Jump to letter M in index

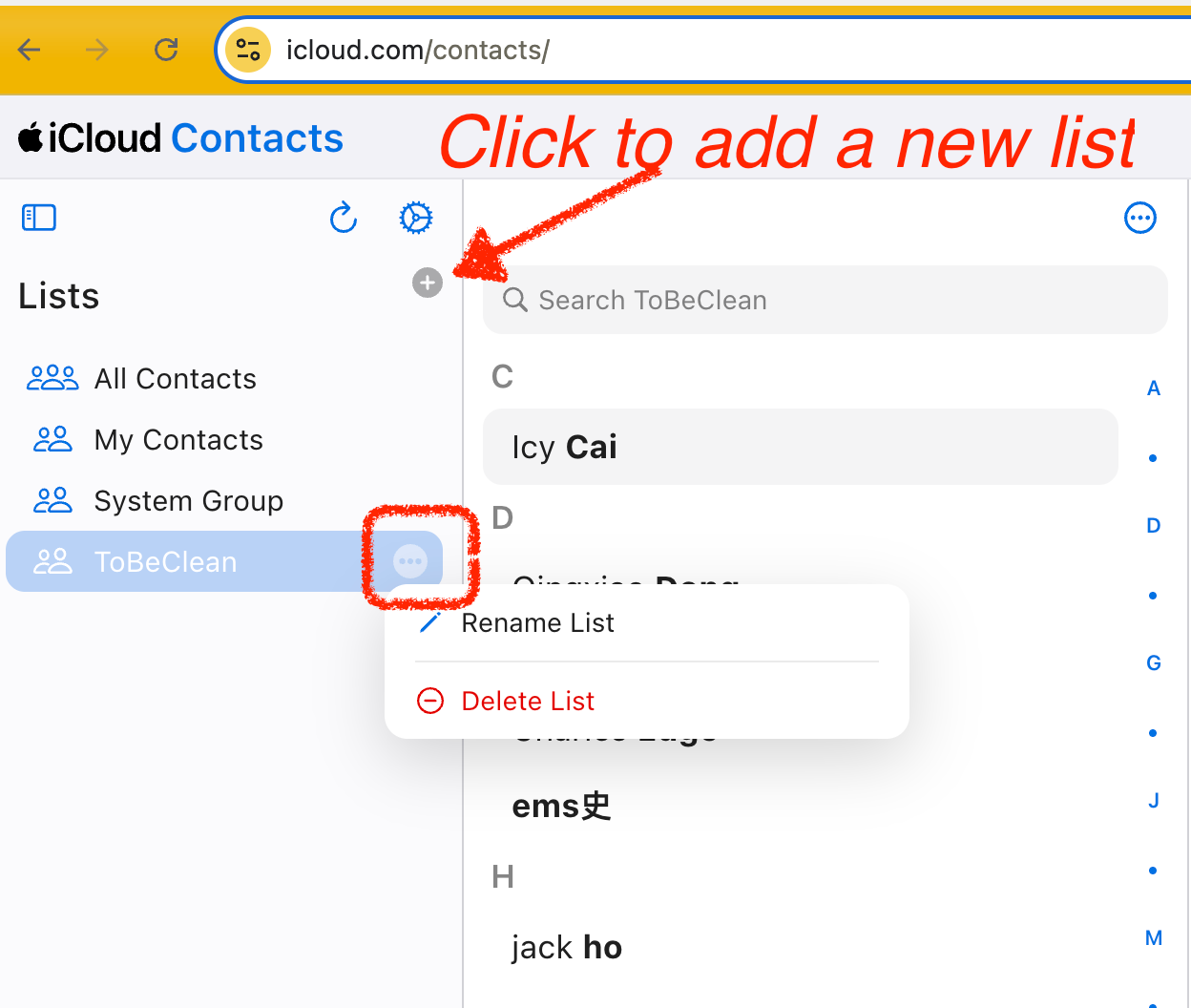[x=1154, y=938]
